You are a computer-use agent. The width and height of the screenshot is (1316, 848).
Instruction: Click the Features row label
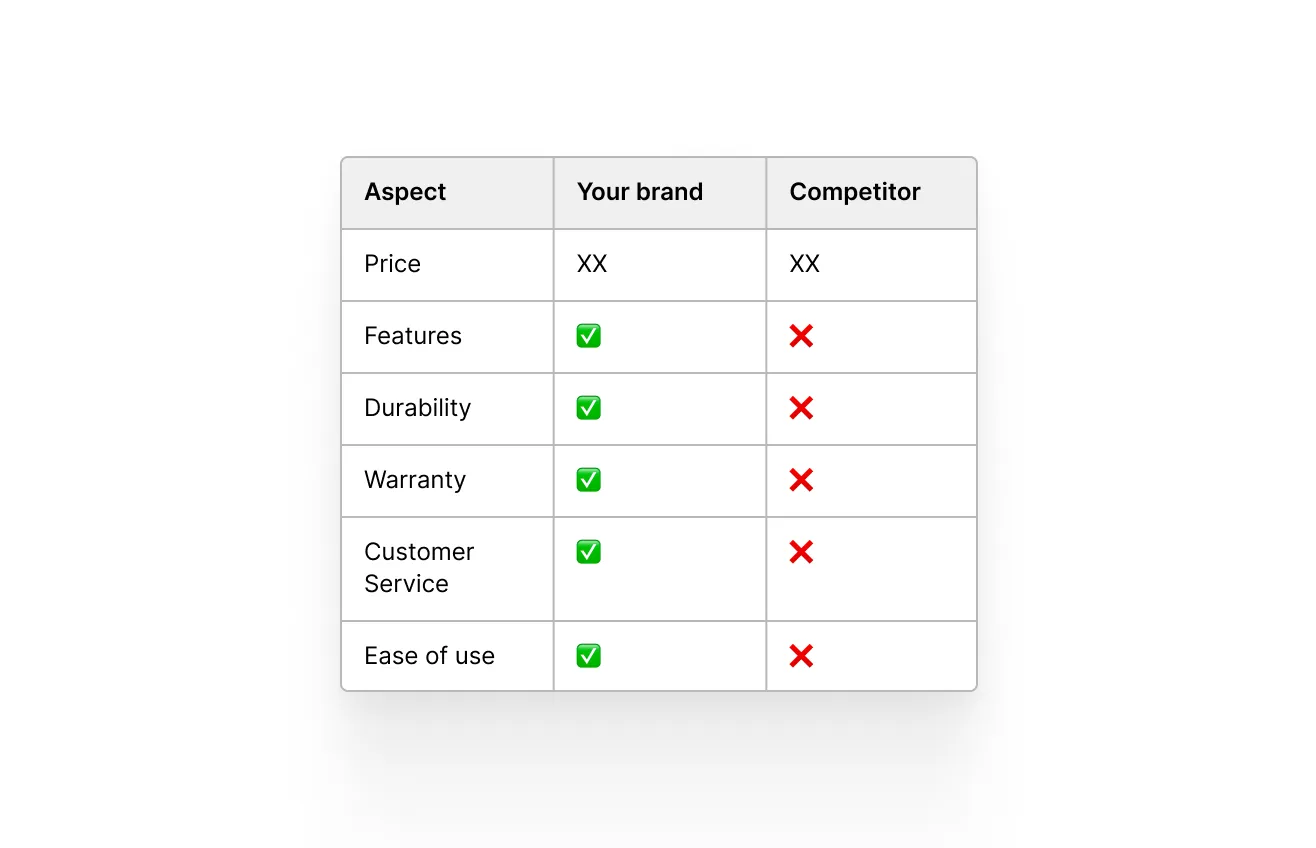(x=413, y=336)
